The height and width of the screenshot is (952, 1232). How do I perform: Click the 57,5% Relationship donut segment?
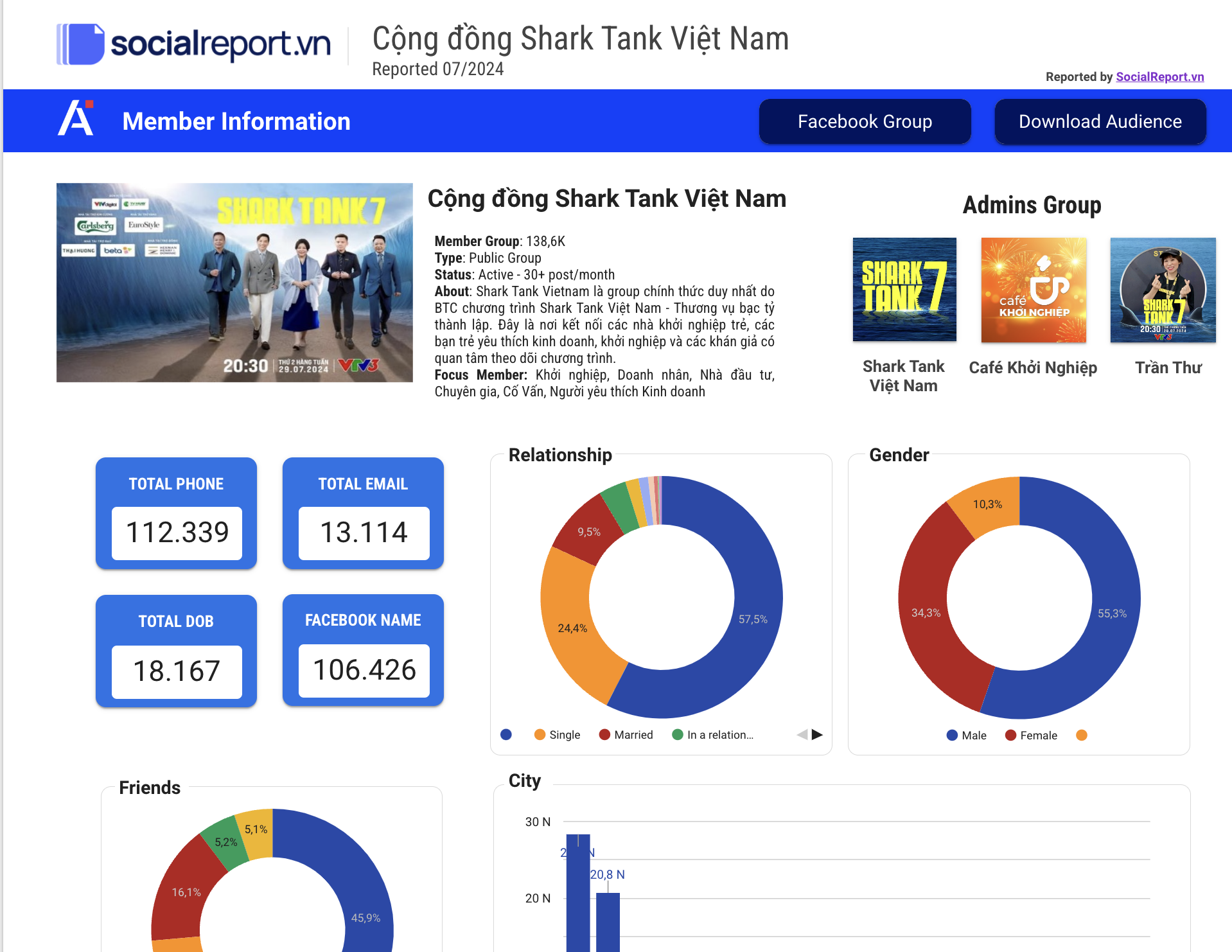pyautogui.click(x=753, y=619)
